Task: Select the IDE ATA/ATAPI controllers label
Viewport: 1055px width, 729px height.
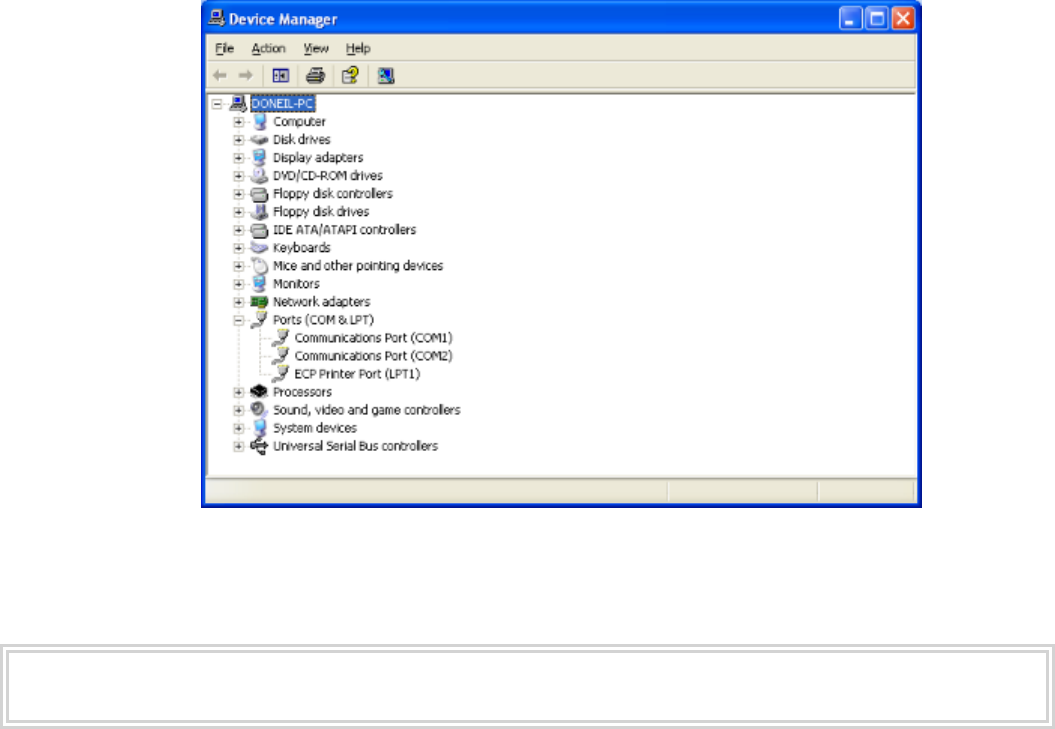Action: (x=344, y=230)
